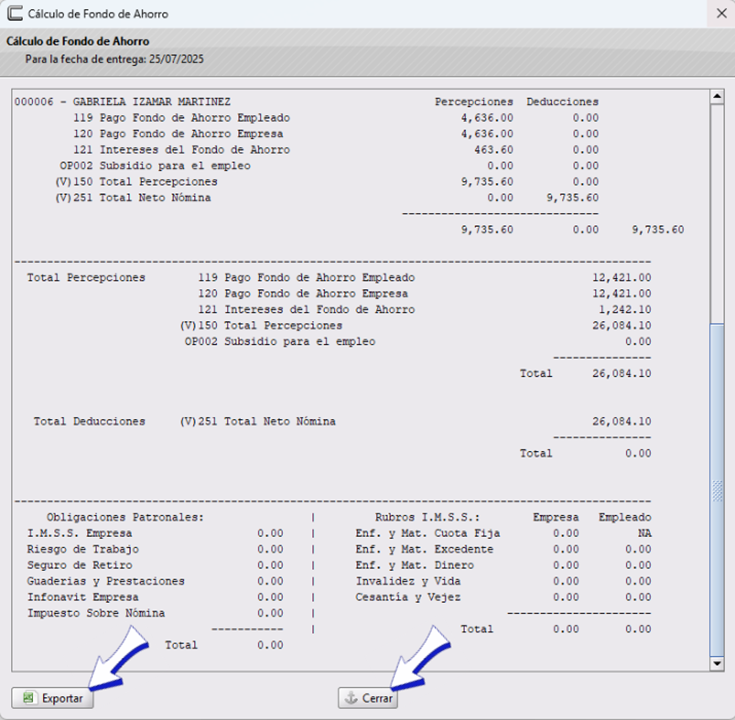Click 119 Pago Fondo de Ahorro Empleado under employee 000006
This screenshot has height=720, width=735.
coord(181,118)
